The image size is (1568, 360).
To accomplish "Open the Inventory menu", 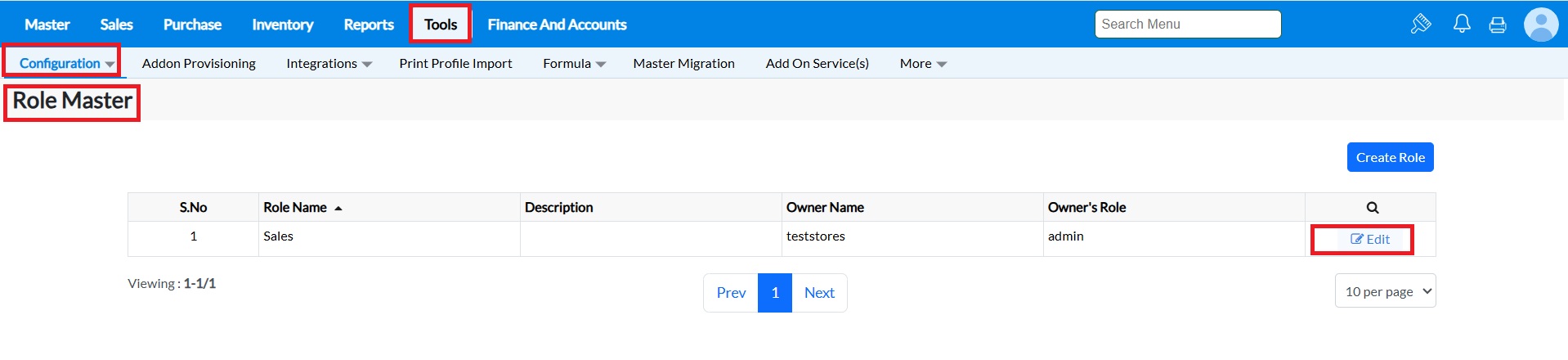I will 282,25.
